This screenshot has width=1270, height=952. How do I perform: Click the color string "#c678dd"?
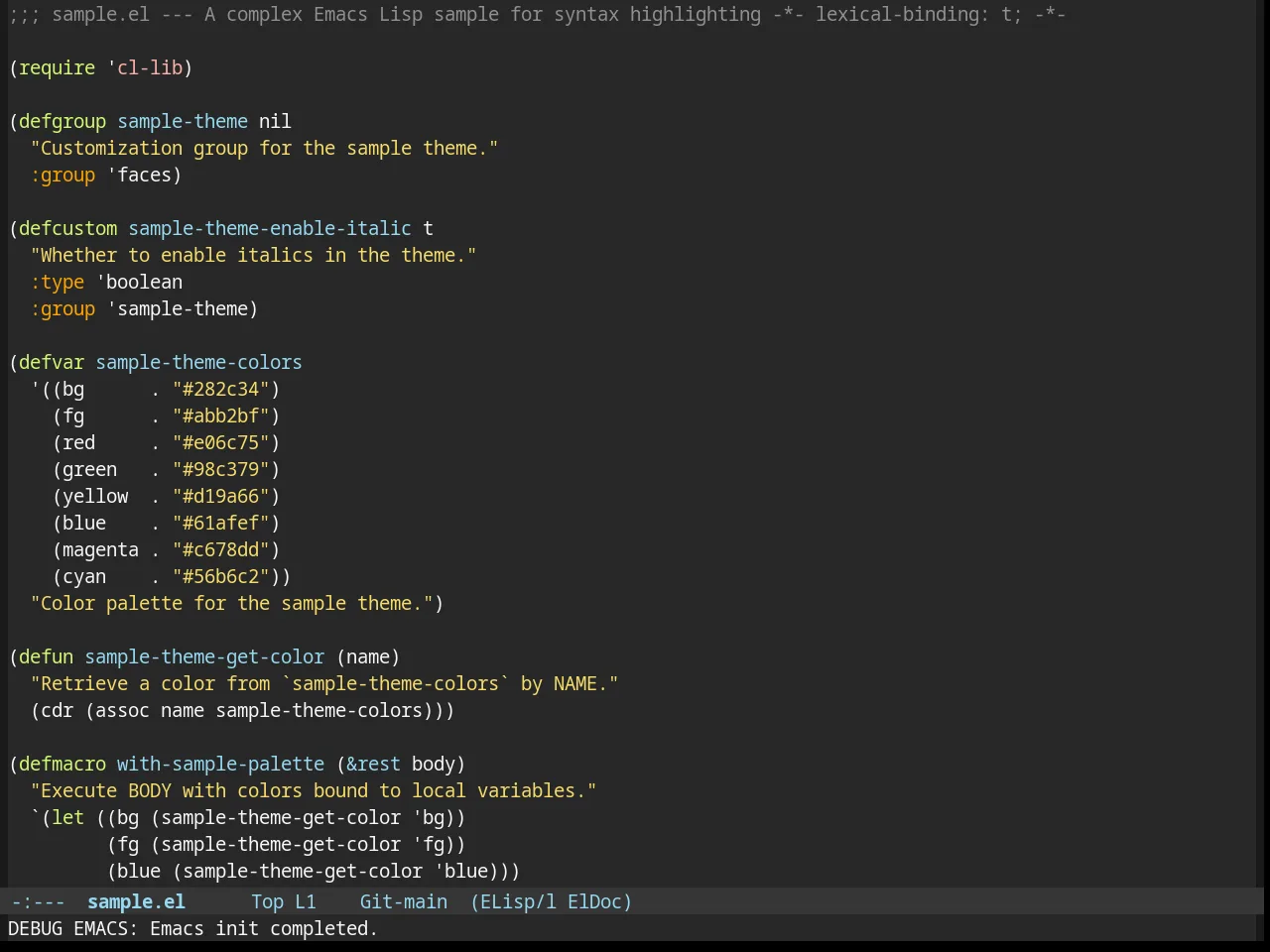220,549
